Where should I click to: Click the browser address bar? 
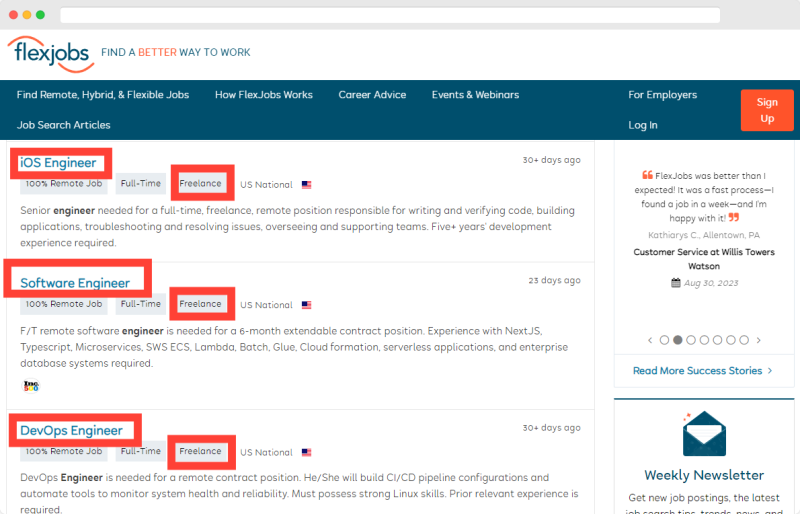[x=390, y=15]
